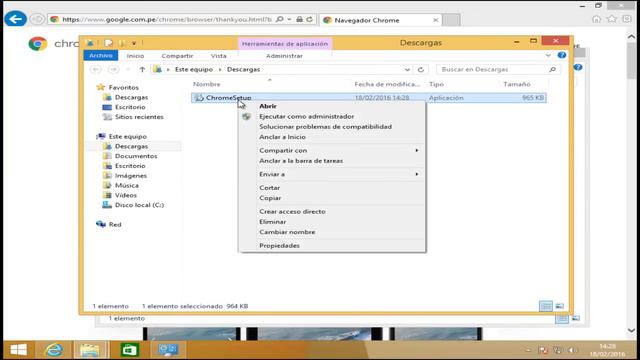Open Imágenes in the navigation pane
Viewport: 640px width, 360px height.
[131, 176]
